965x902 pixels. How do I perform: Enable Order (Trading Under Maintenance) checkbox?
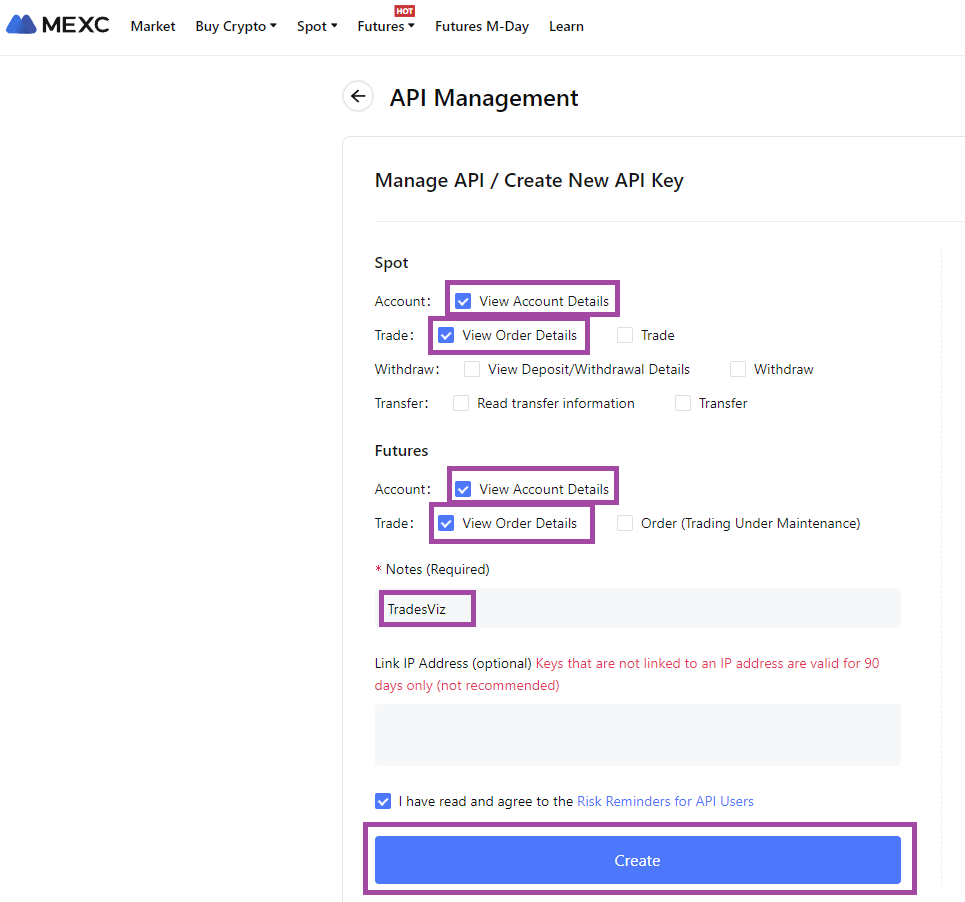click(x=625, y=523)
